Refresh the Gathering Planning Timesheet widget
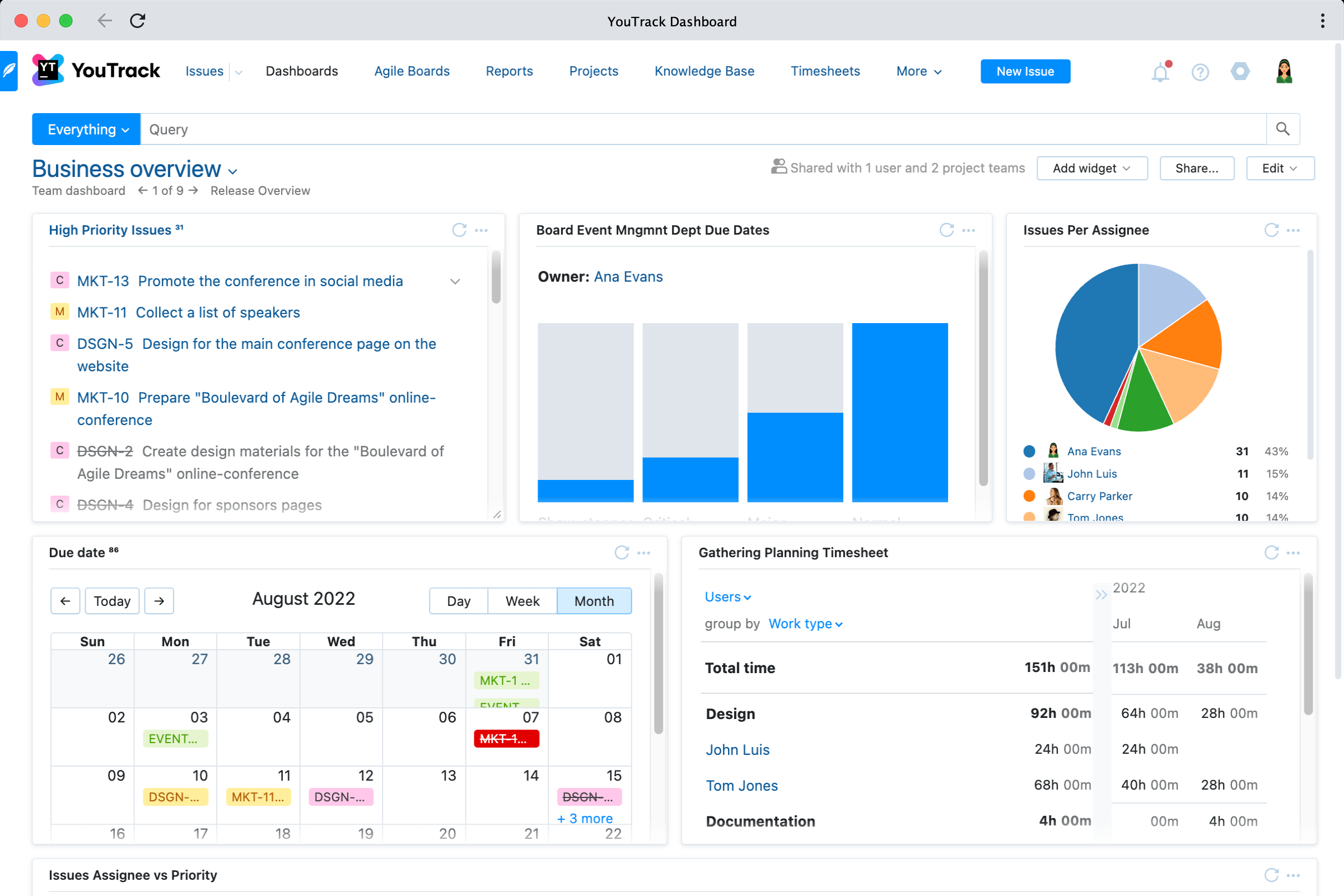The image size is (1344, 896). pyautogui.click(x=1271, y=553)
